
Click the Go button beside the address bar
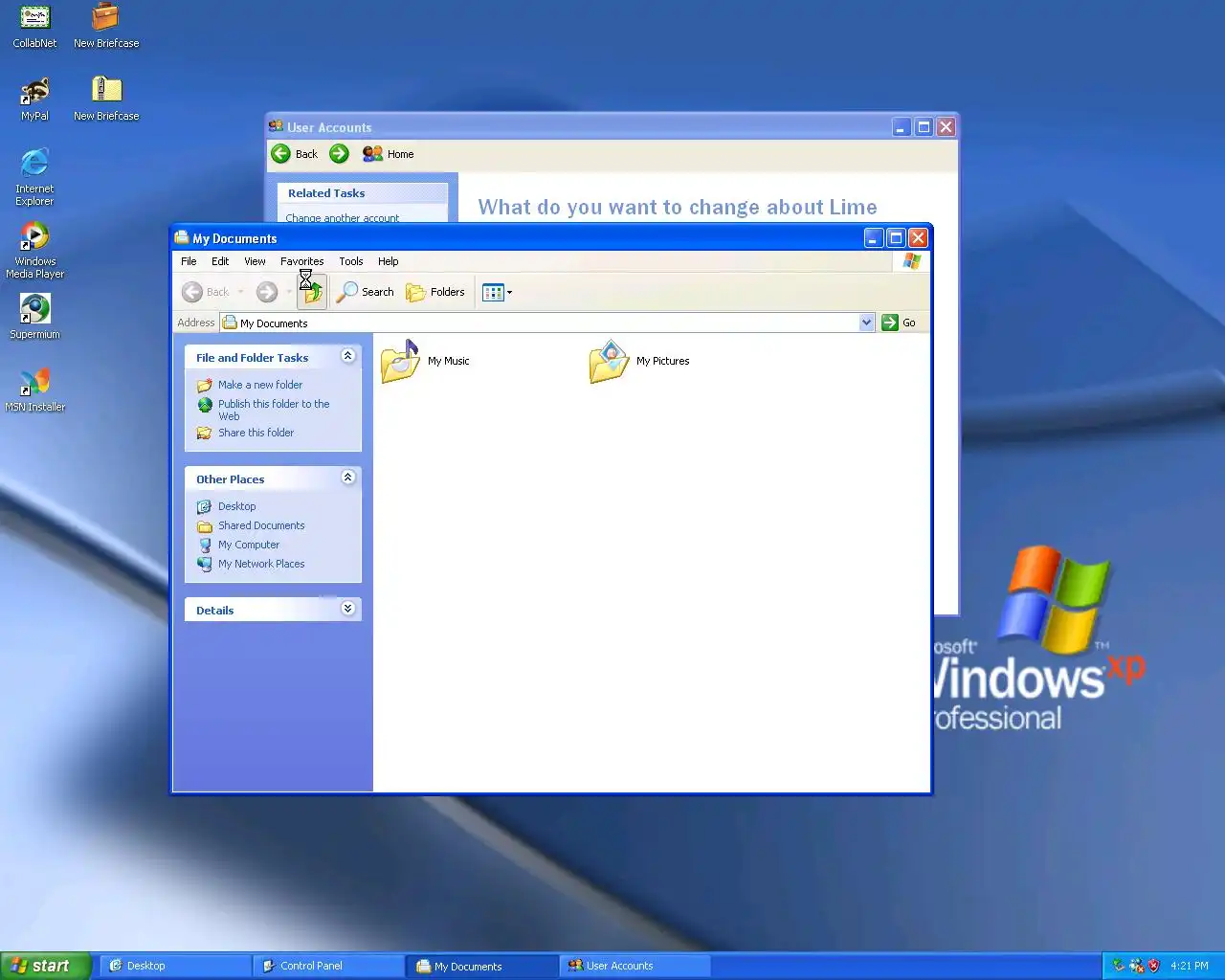point(900,323)
